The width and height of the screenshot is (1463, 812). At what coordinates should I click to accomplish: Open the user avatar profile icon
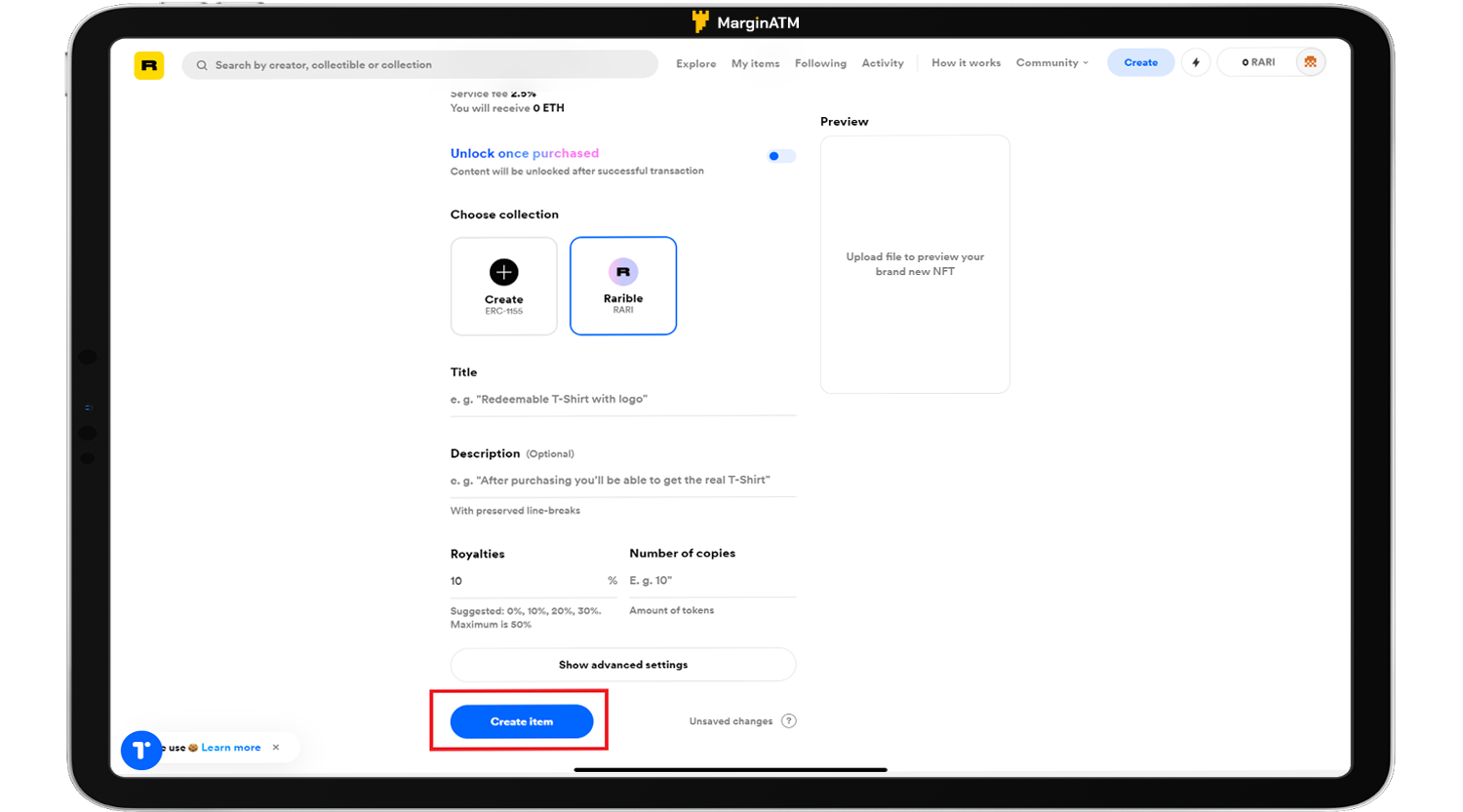[x=1310, y=62]
